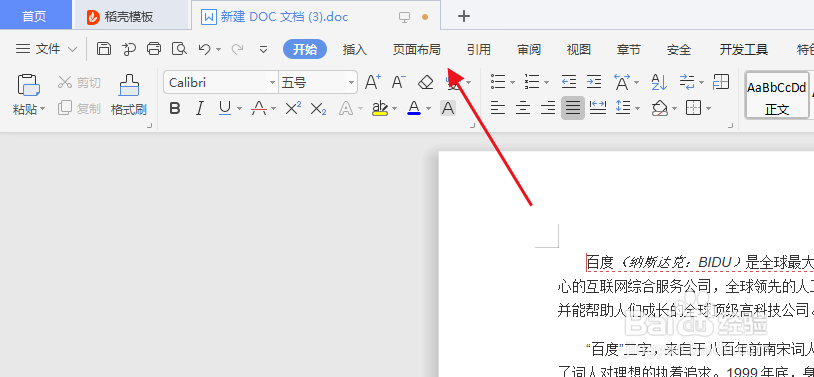Switch to the 页面布局 ribbon tab
Viewport: 814px width, 377px height.
pos(416,50)
